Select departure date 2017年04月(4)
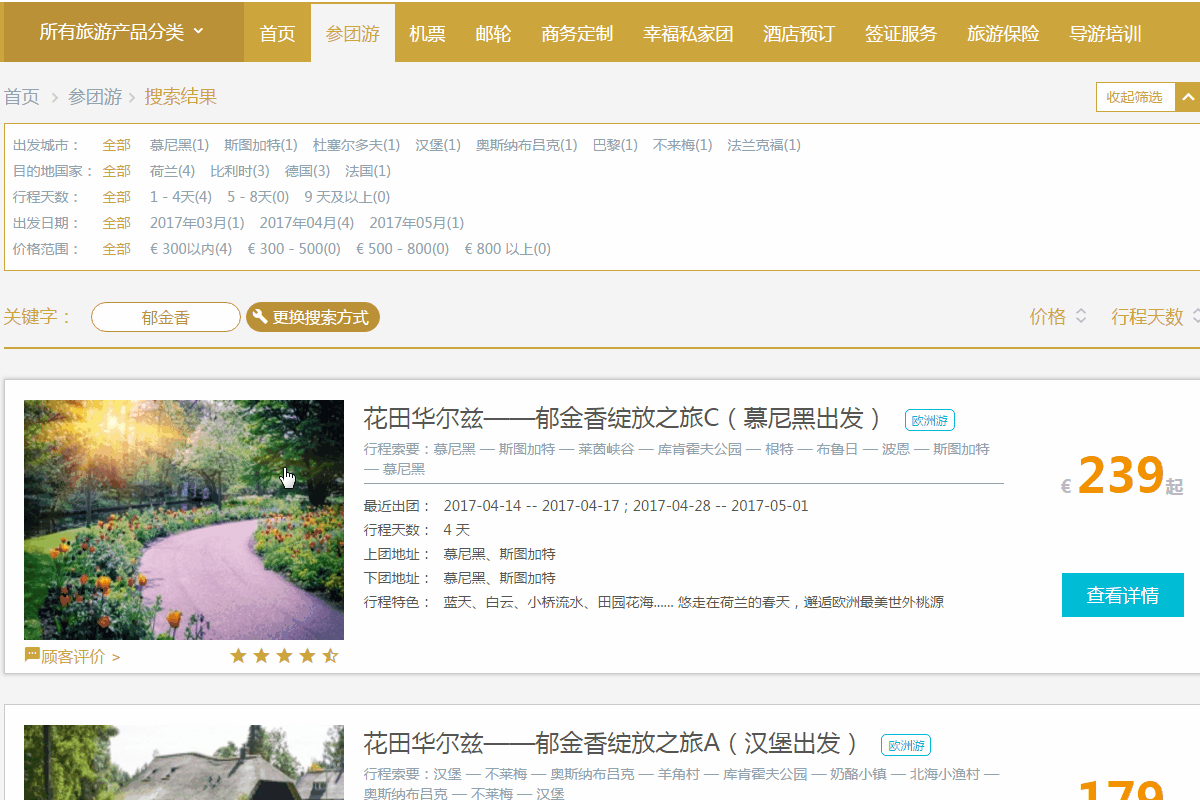Screen dimensions: 1200x800 (x=306, y=223)
